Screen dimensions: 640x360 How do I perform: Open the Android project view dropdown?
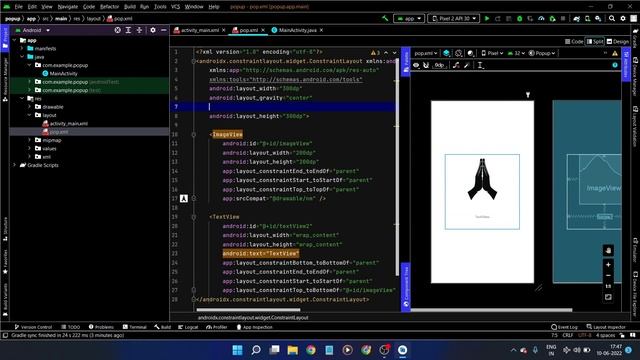coord(33,30)
